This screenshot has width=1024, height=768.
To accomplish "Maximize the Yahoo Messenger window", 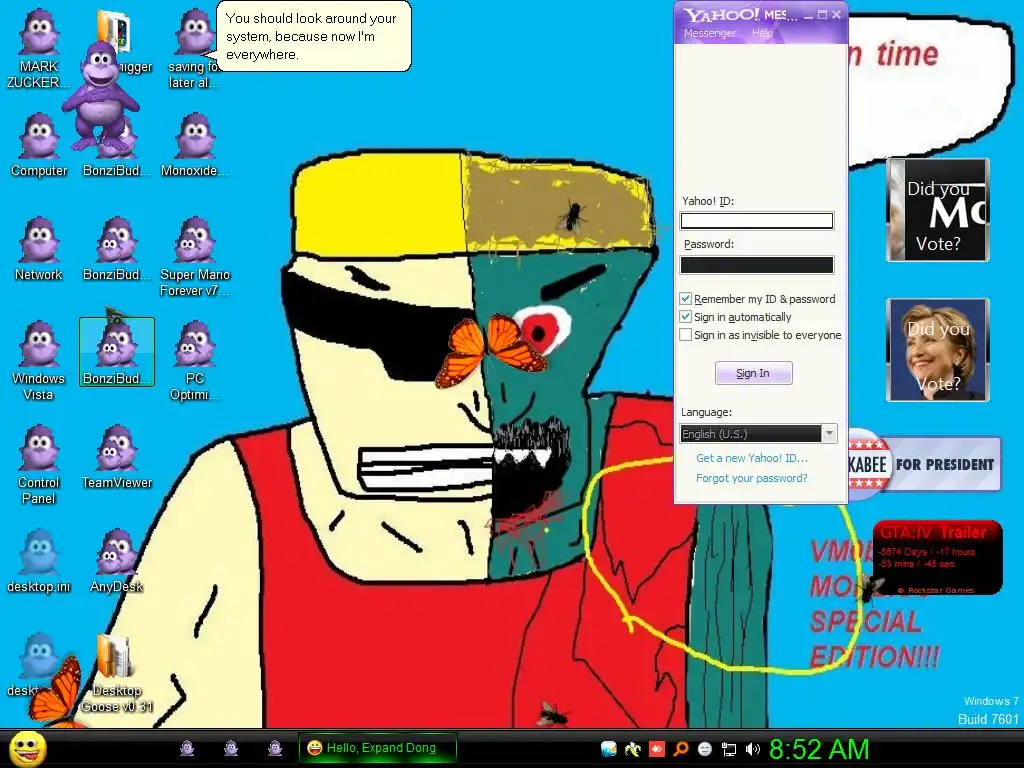I will point(822,15).
